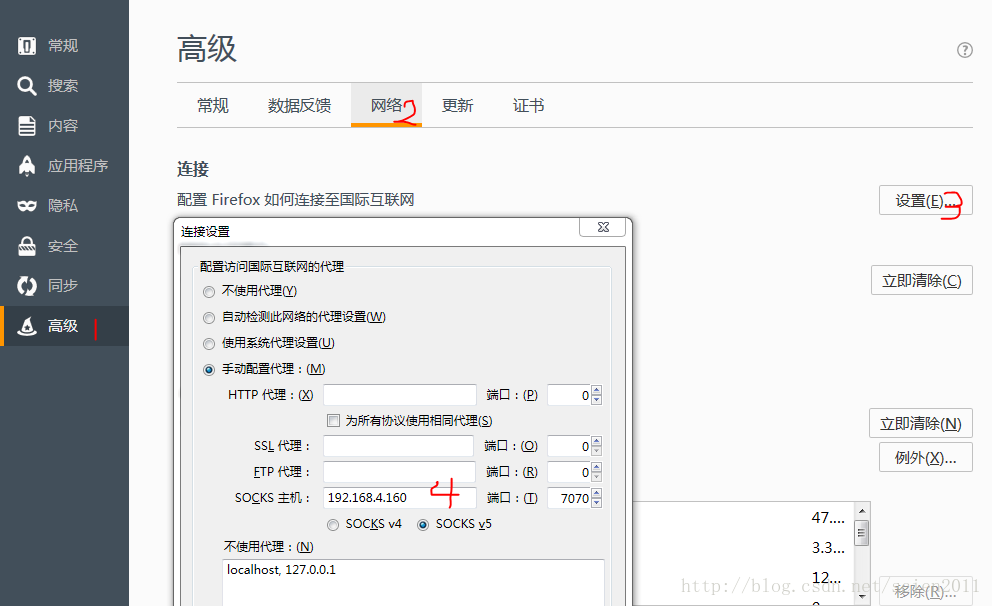Switch to the 网络 tab

click(x=387, y=106)
